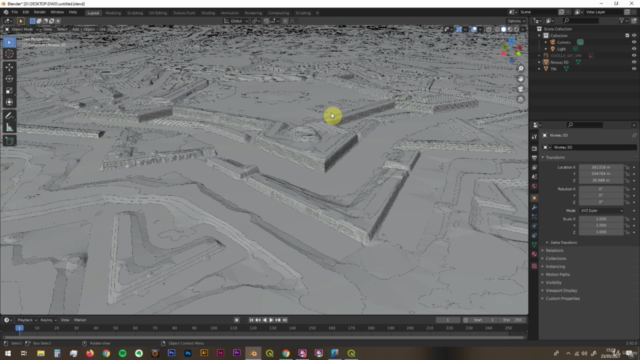Viewport: 640px width, 360px height.
Task: Open the Output properties tab
Action: pos(534,158)
